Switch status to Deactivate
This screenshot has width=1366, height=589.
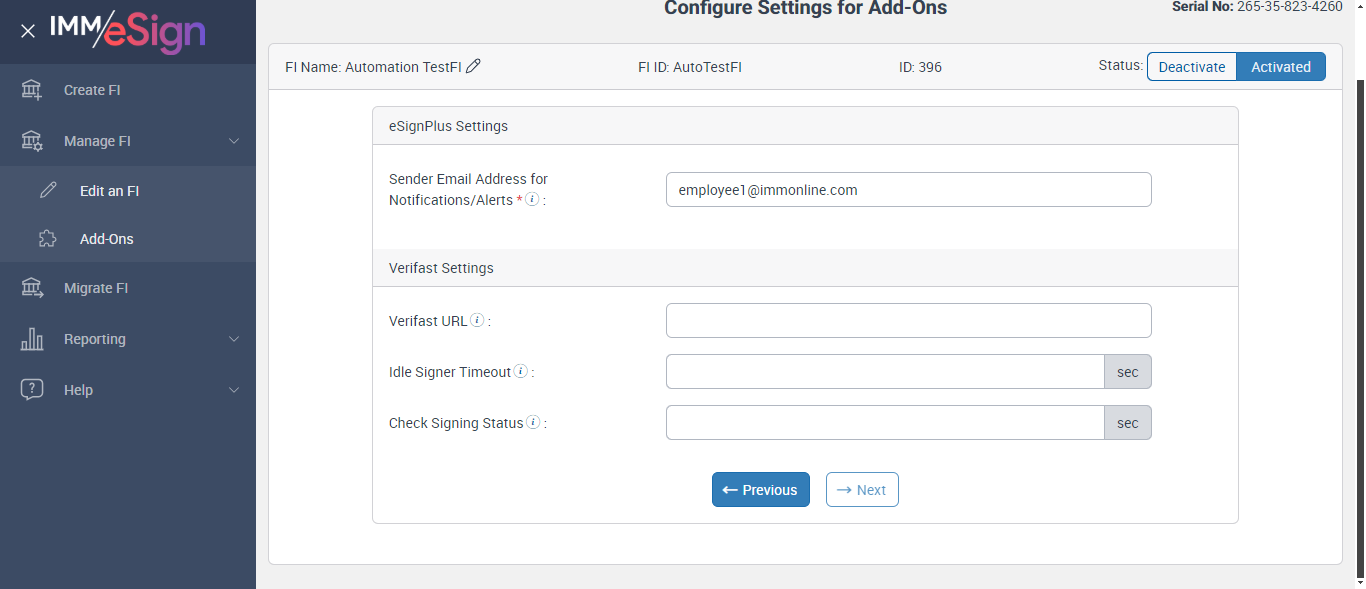1192,67
